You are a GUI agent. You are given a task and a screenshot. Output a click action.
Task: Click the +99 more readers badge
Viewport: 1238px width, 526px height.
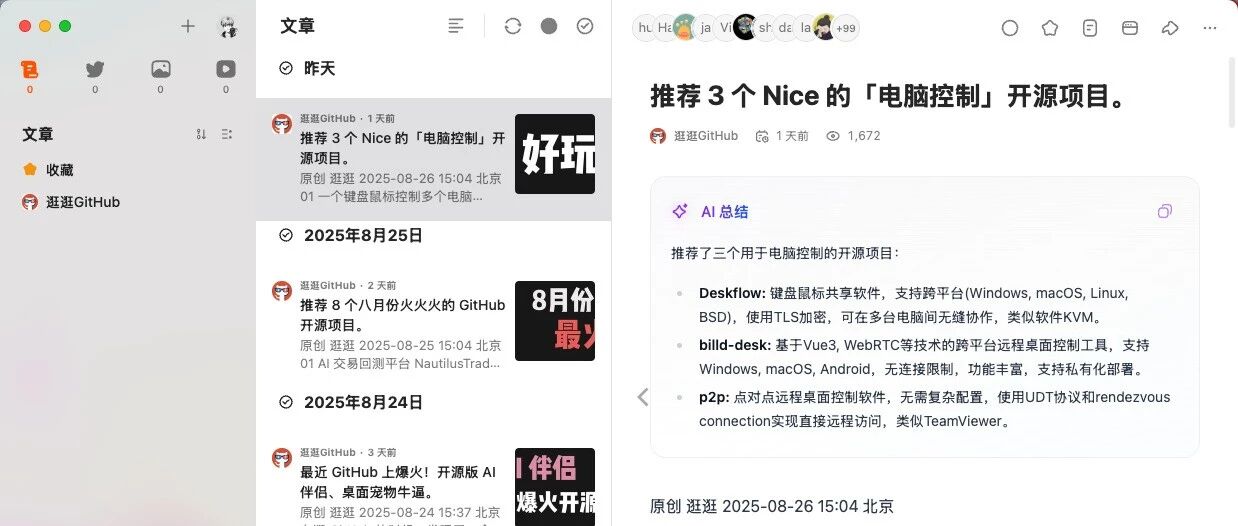846,28
